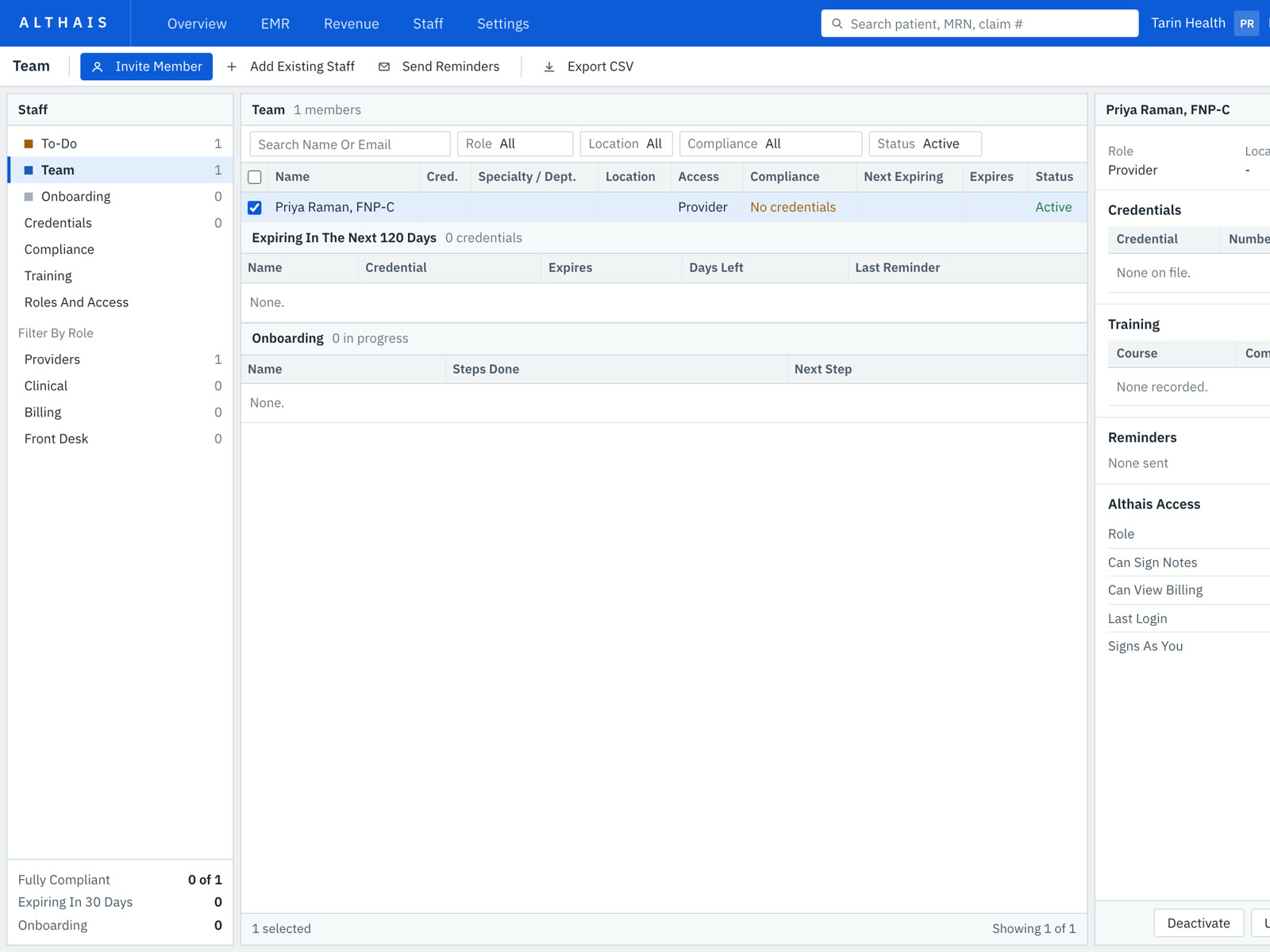The height and width of the screenshot is (952, 1270).
Task: Open the Status Active filter dropdown
Action: pos(925,144)
